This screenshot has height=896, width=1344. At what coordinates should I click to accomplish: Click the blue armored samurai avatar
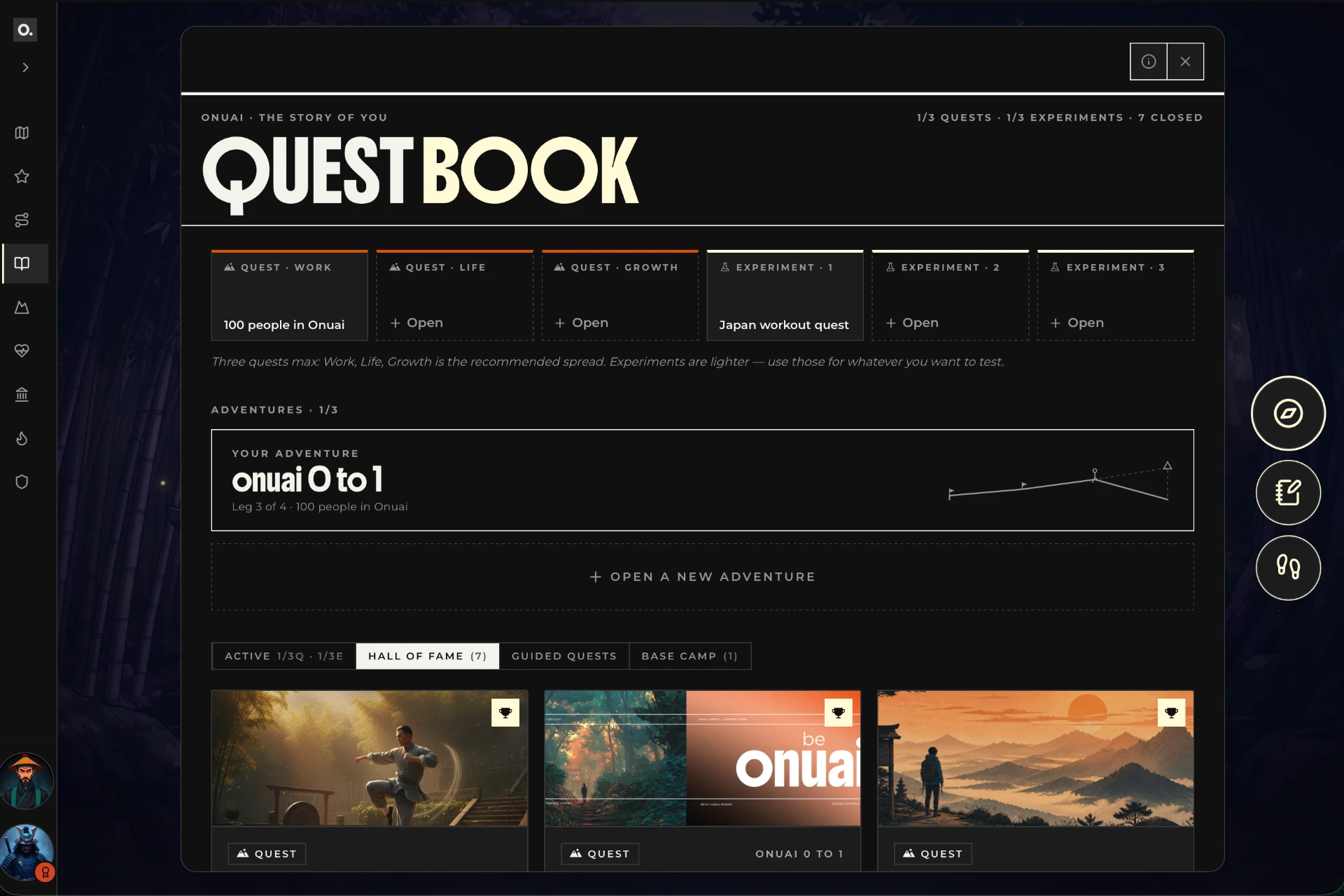pyautogui.click(x=26, y=853)
